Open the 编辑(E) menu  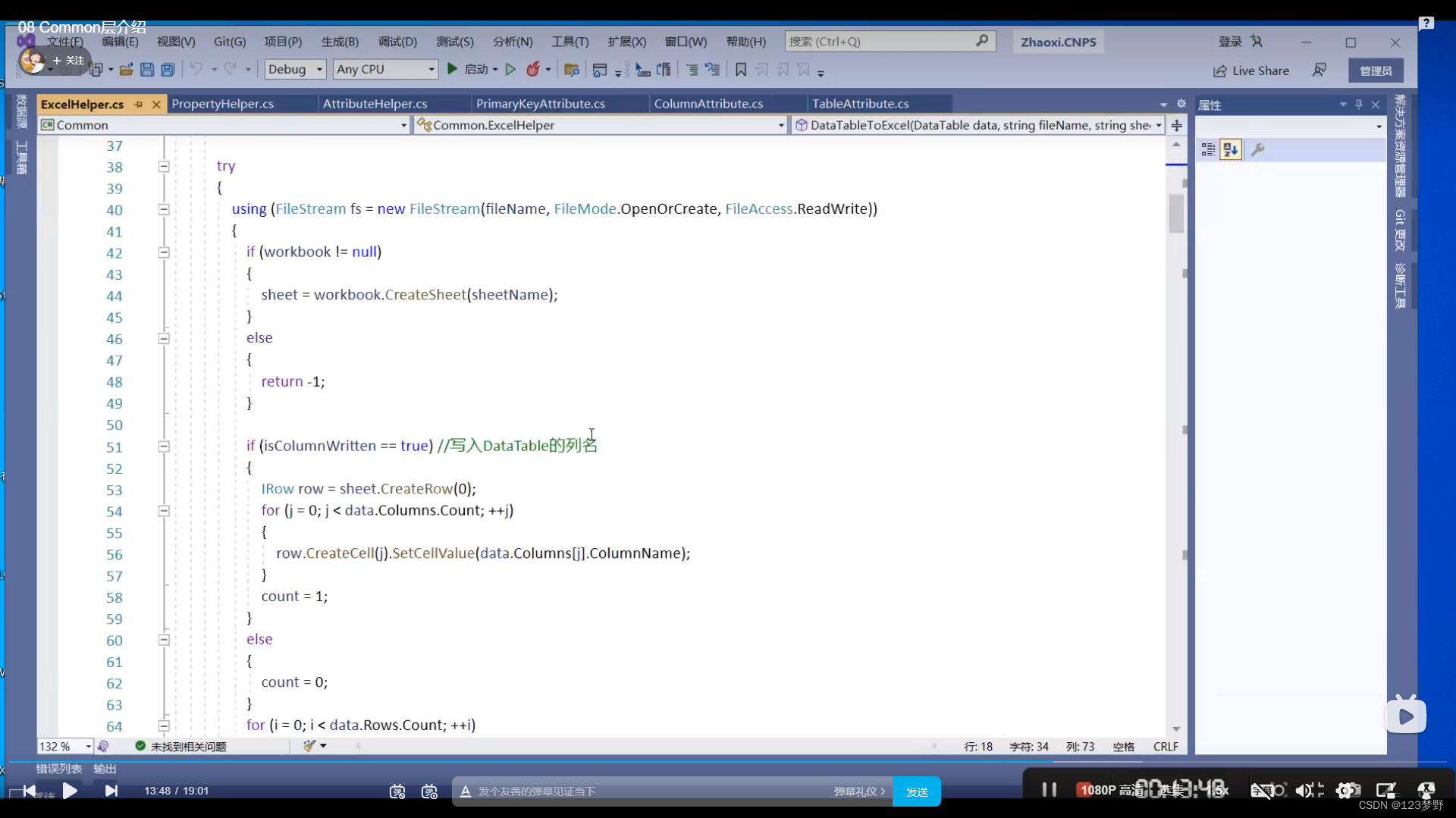click(x=120, y=42)
